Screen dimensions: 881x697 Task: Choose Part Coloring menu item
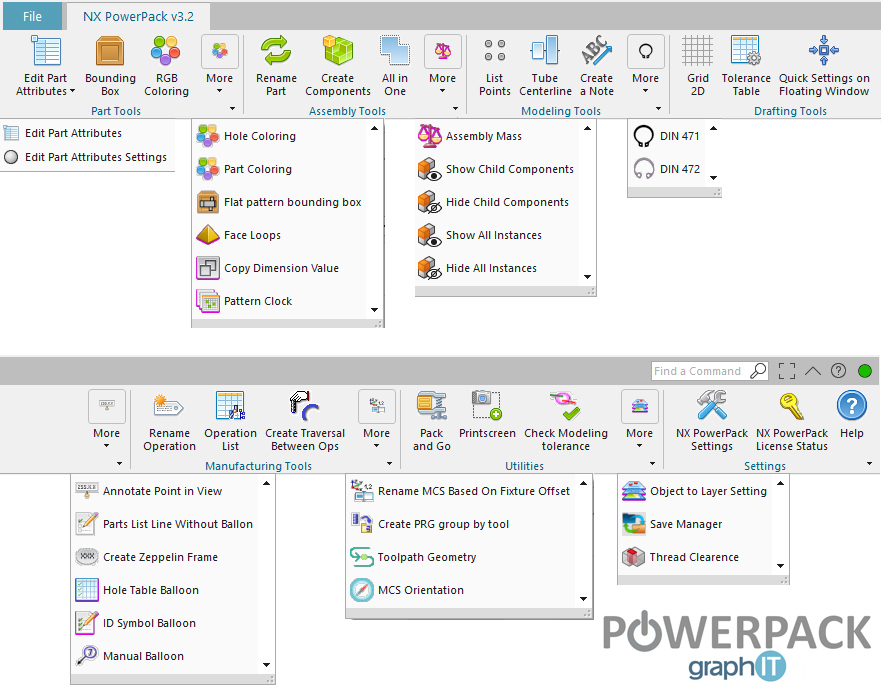pos(280,169)
